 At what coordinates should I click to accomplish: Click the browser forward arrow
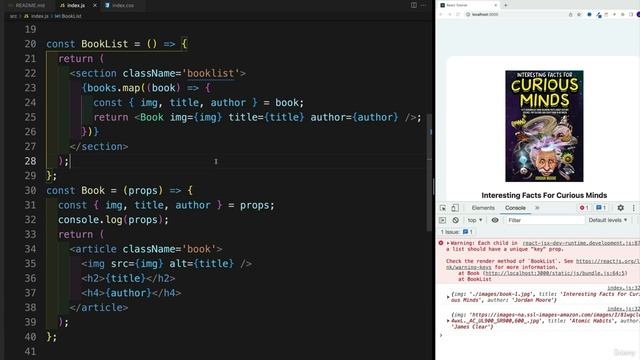click(450, 14)
